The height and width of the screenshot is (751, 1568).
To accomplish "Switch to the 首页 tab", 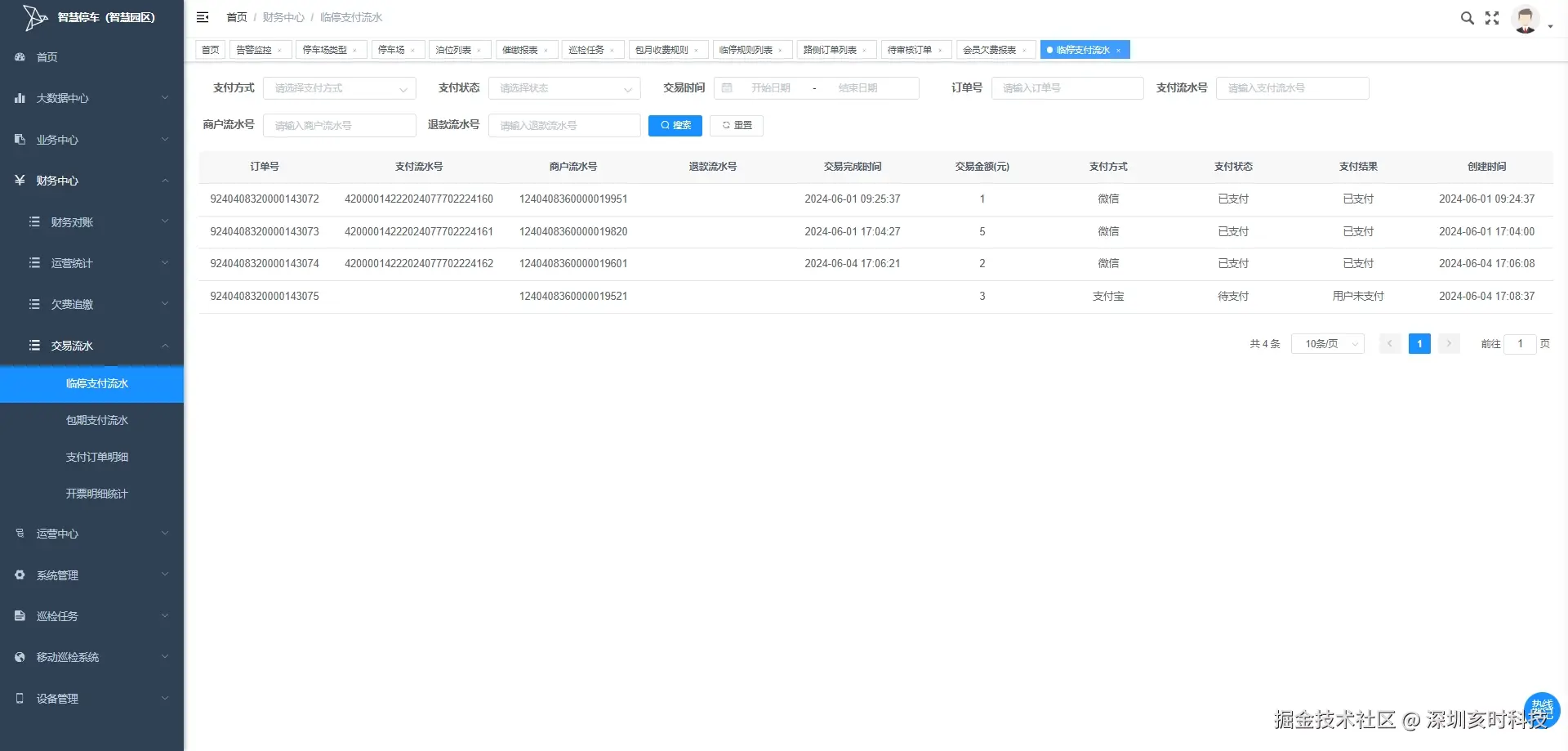I will click(211, 50).
